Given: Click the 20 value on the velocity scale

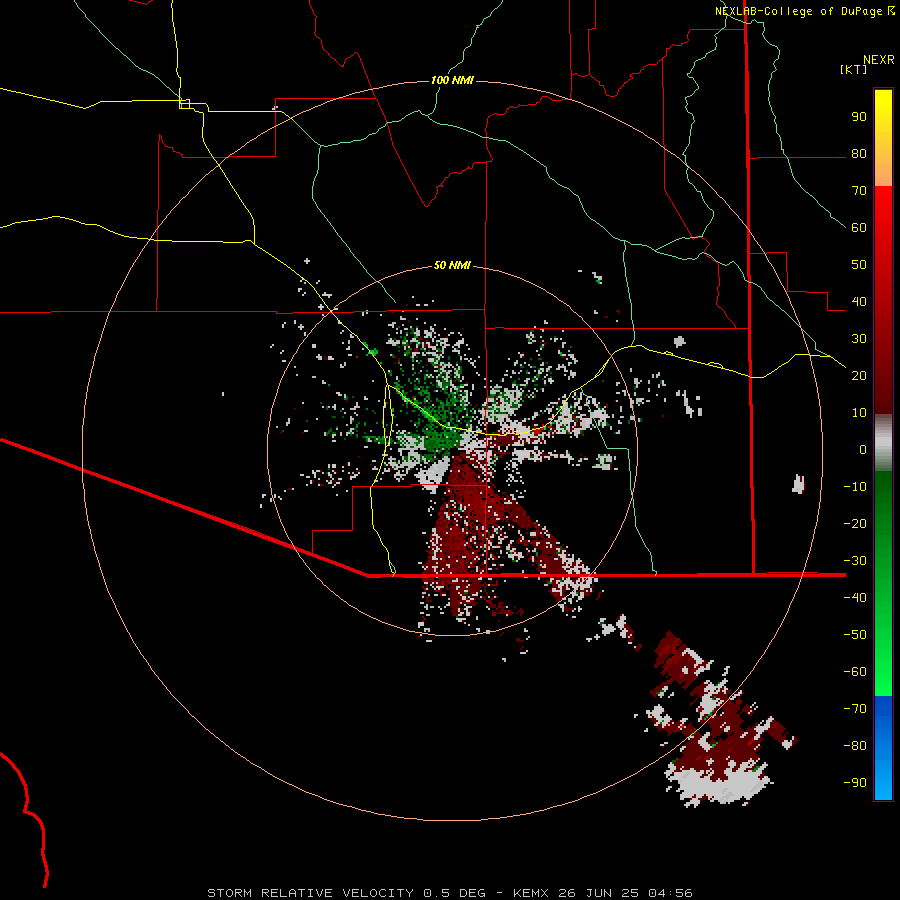Looking at the screenshot, I should point(859,376).
